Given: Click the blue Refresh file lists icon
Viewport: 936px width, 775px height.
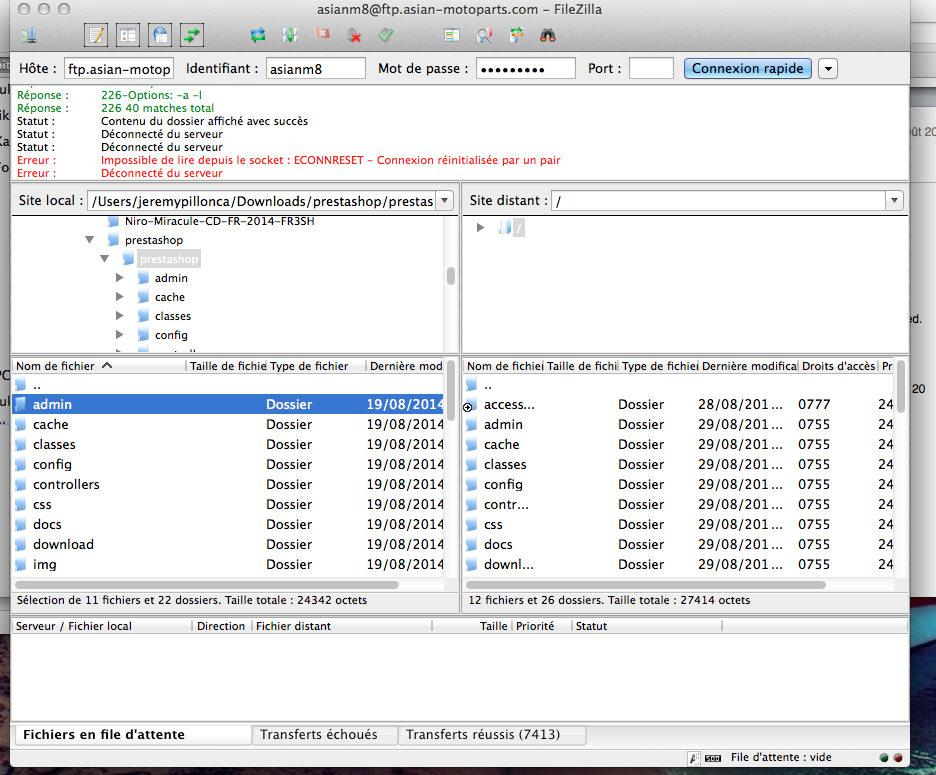Looking at the screenshot, I should (258, 36).
